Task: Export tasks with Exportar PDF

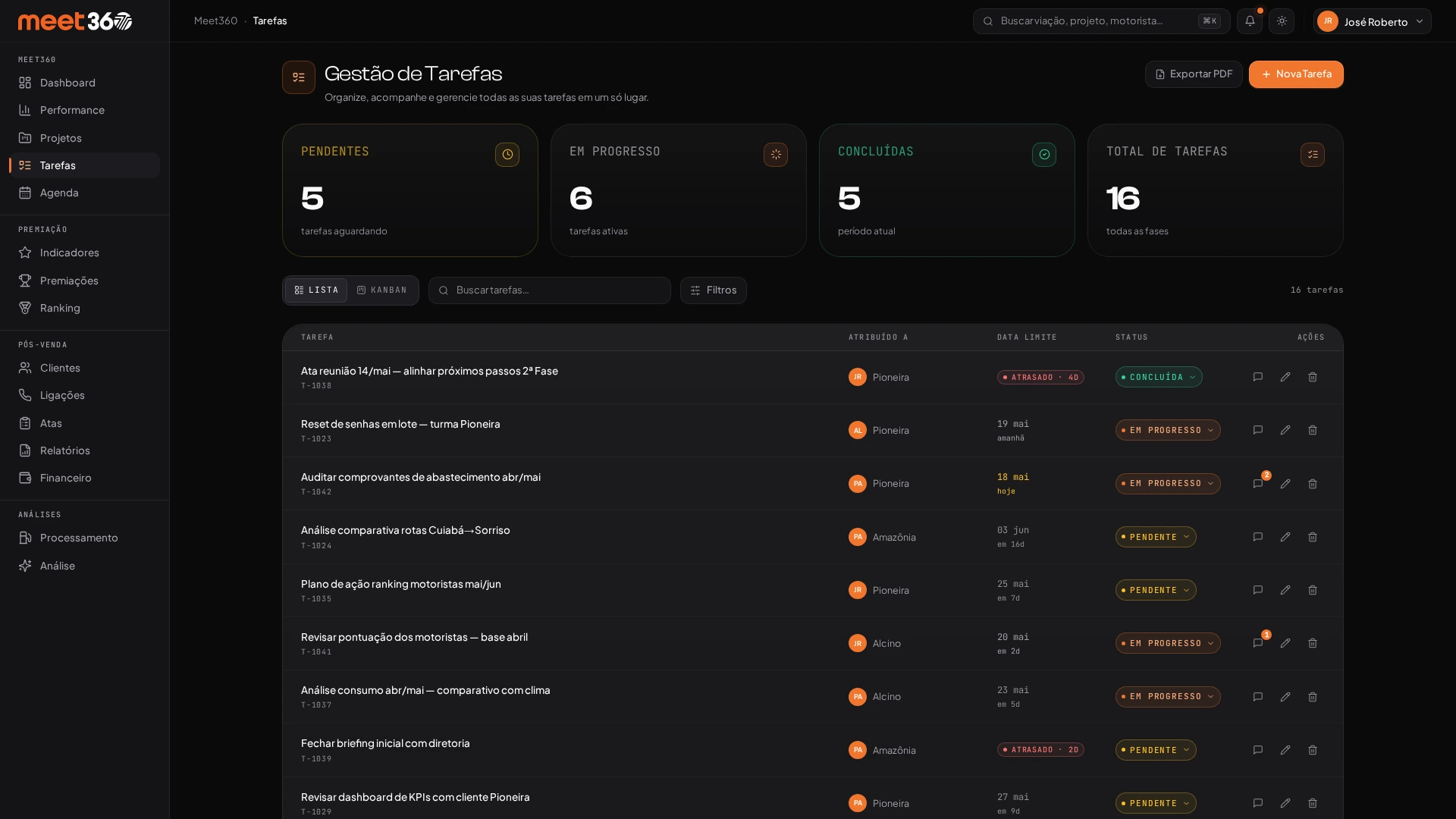Action: (x=1194, y=74)
